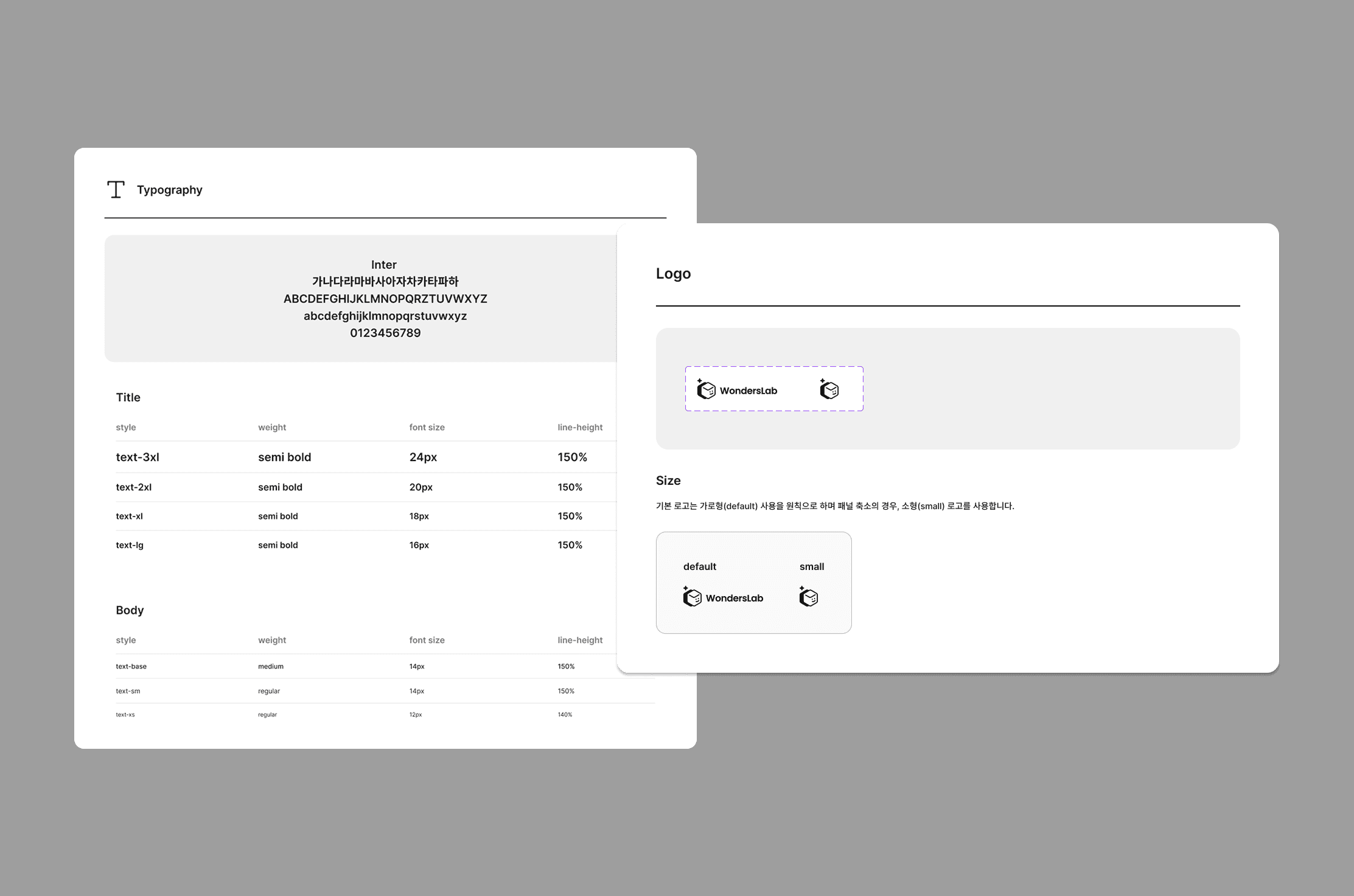
Task: Click the Typography T icon
Action: click(x=116, y=190)
